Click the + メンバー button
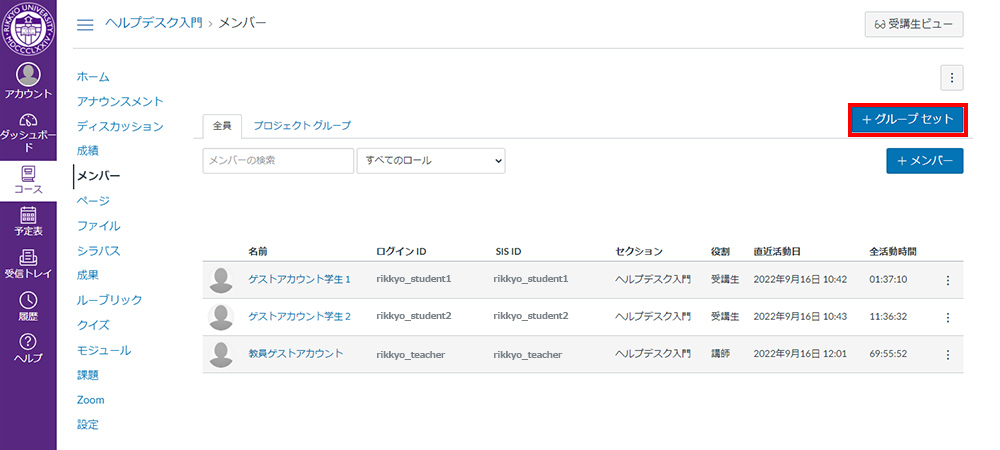The width and height of the screenshot is (1000, 450). (x=924, y=160)
